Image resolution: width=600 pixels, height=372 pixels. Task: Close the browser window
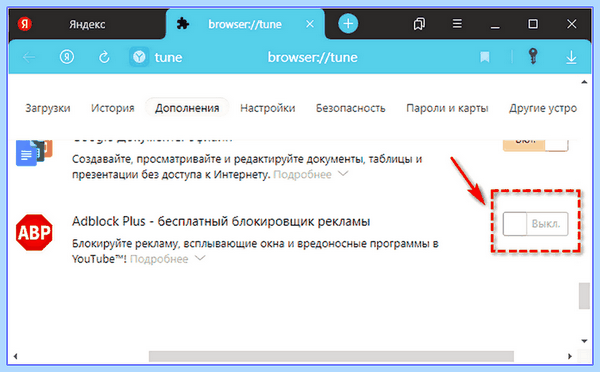point(572,24)
